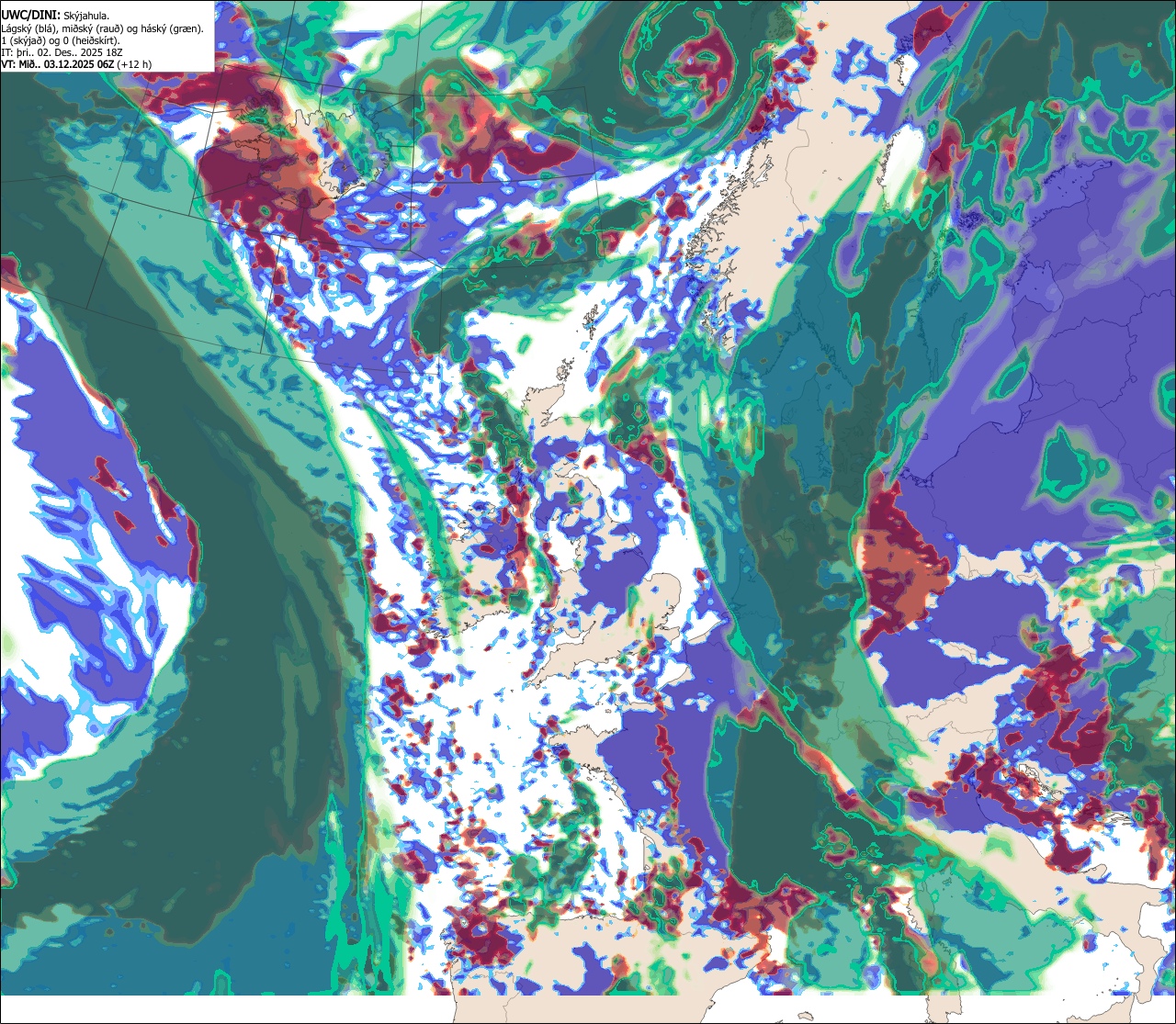Screen dimensions: 1176x1024
Task: Click the 'VT: Mið.. 03.12.2025 06Z' valid time
Action: point(58,64)
